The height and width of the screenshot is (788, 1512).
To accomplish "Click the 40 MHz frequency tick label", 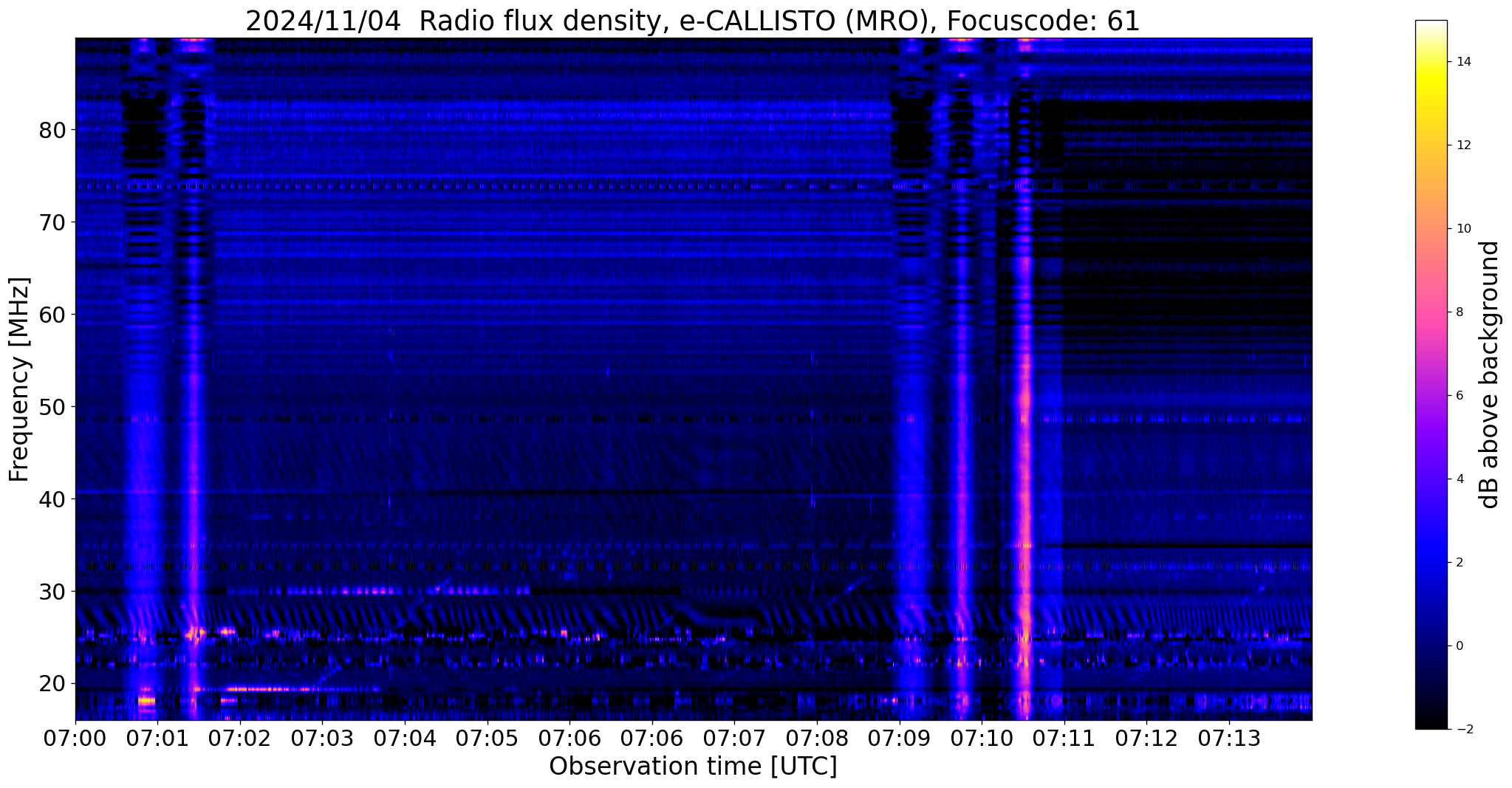I will click(x=52, y=499).
